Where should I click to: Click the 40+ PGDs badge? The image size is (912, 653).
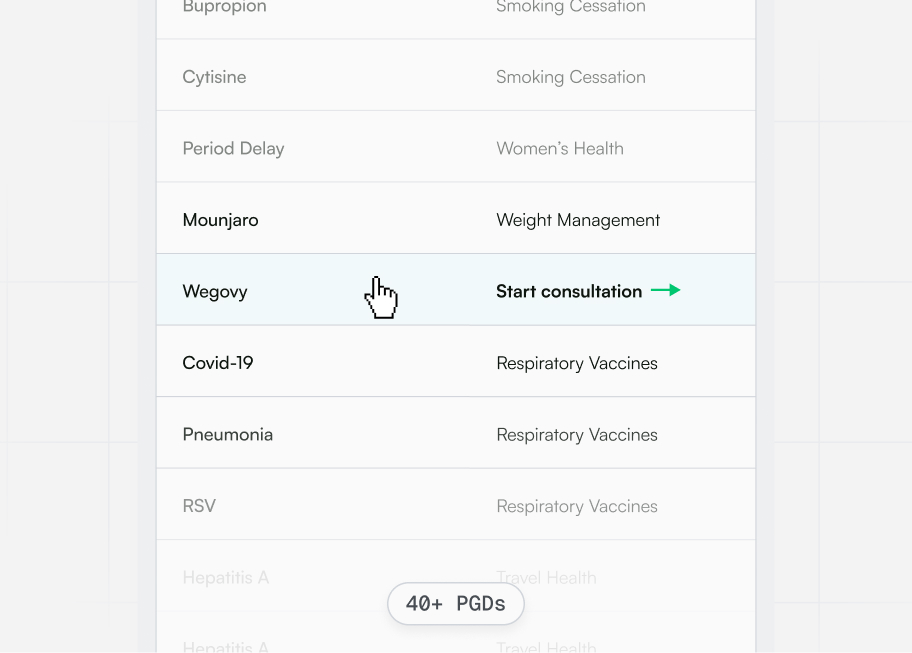coord(455,604)
